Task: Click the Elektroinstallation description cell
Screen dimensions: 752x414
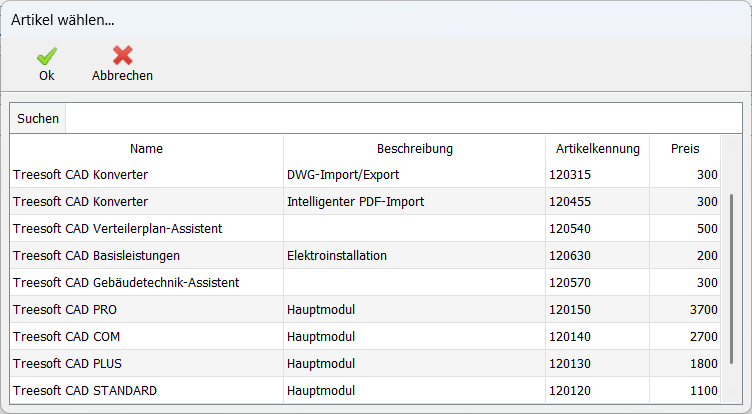Action: coord(337,256)
